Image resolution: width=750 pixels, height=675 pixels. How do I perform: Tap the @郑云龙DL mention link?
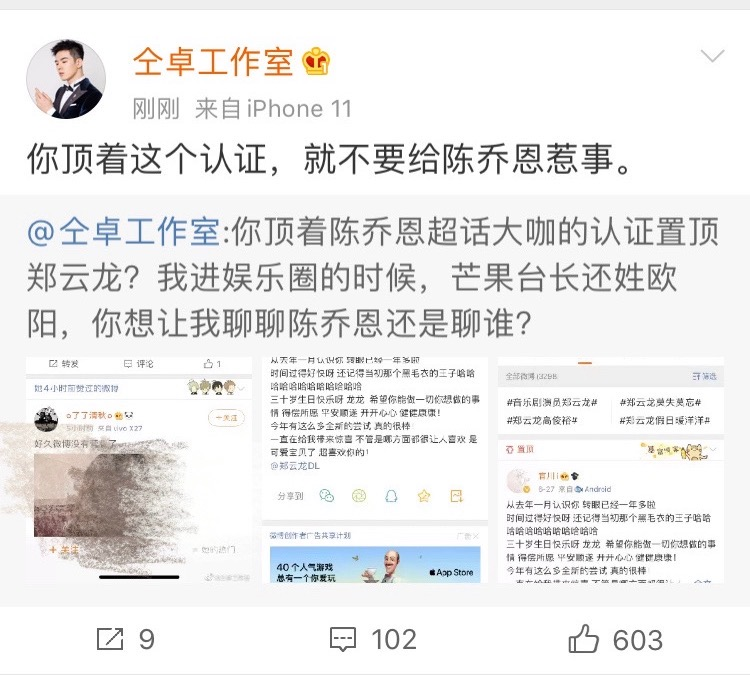(295, 466)
